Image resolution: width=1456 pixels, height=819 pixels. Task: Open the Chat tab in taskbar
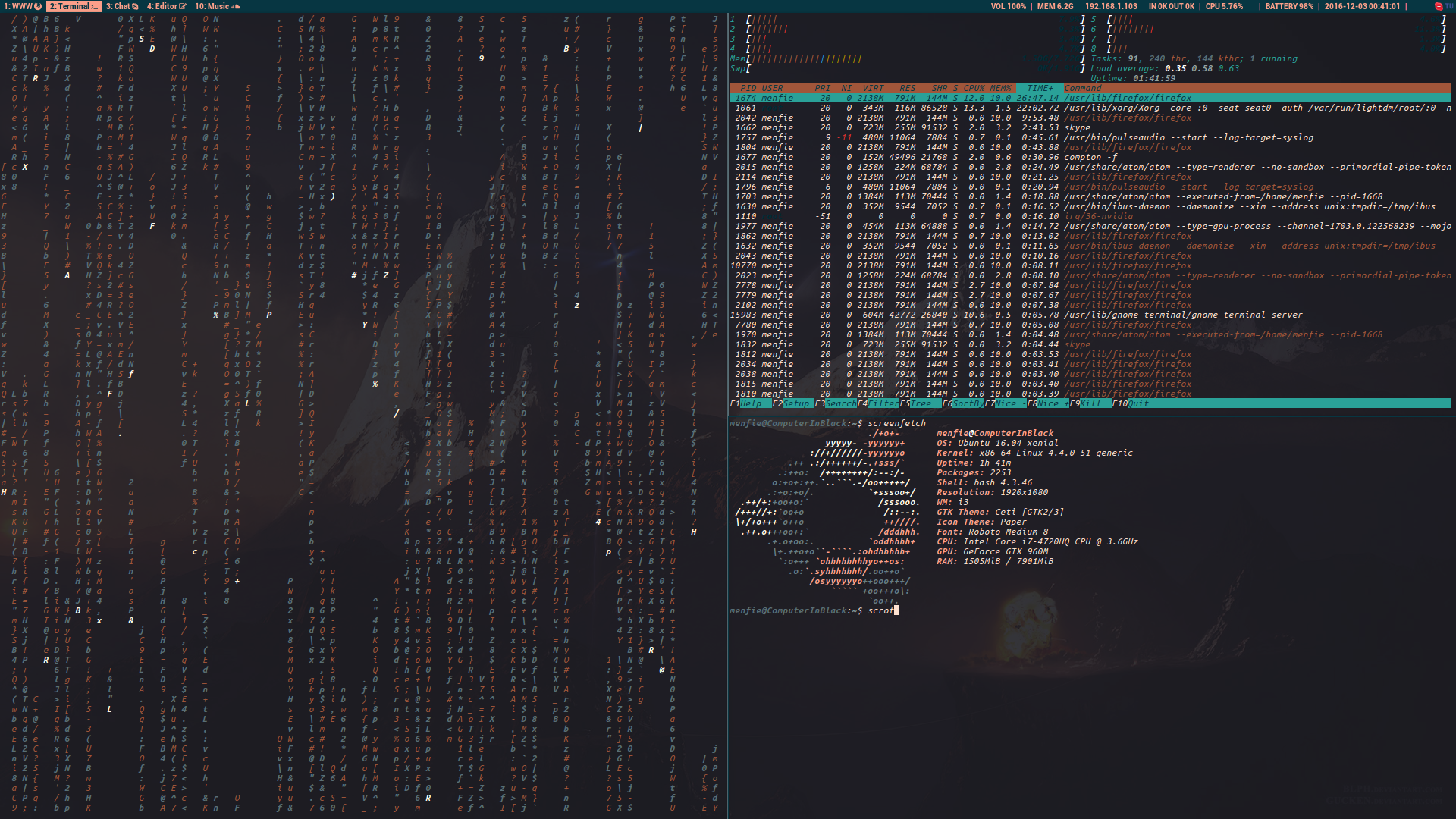118,7
